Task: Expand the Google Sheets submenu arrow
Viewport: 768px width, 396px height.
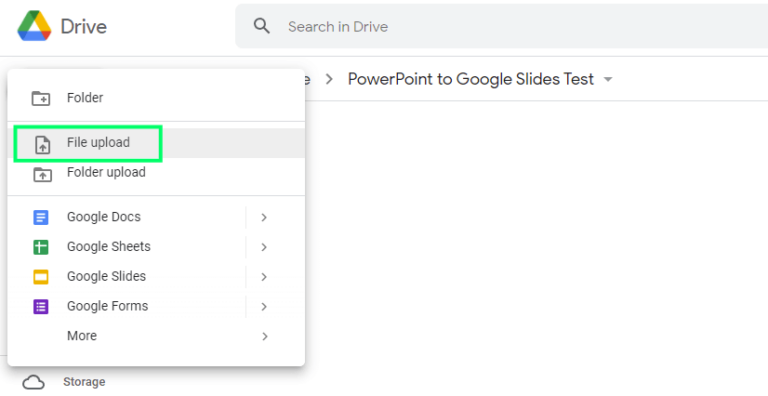Action: pyautogui.click(x=264, y=247)
